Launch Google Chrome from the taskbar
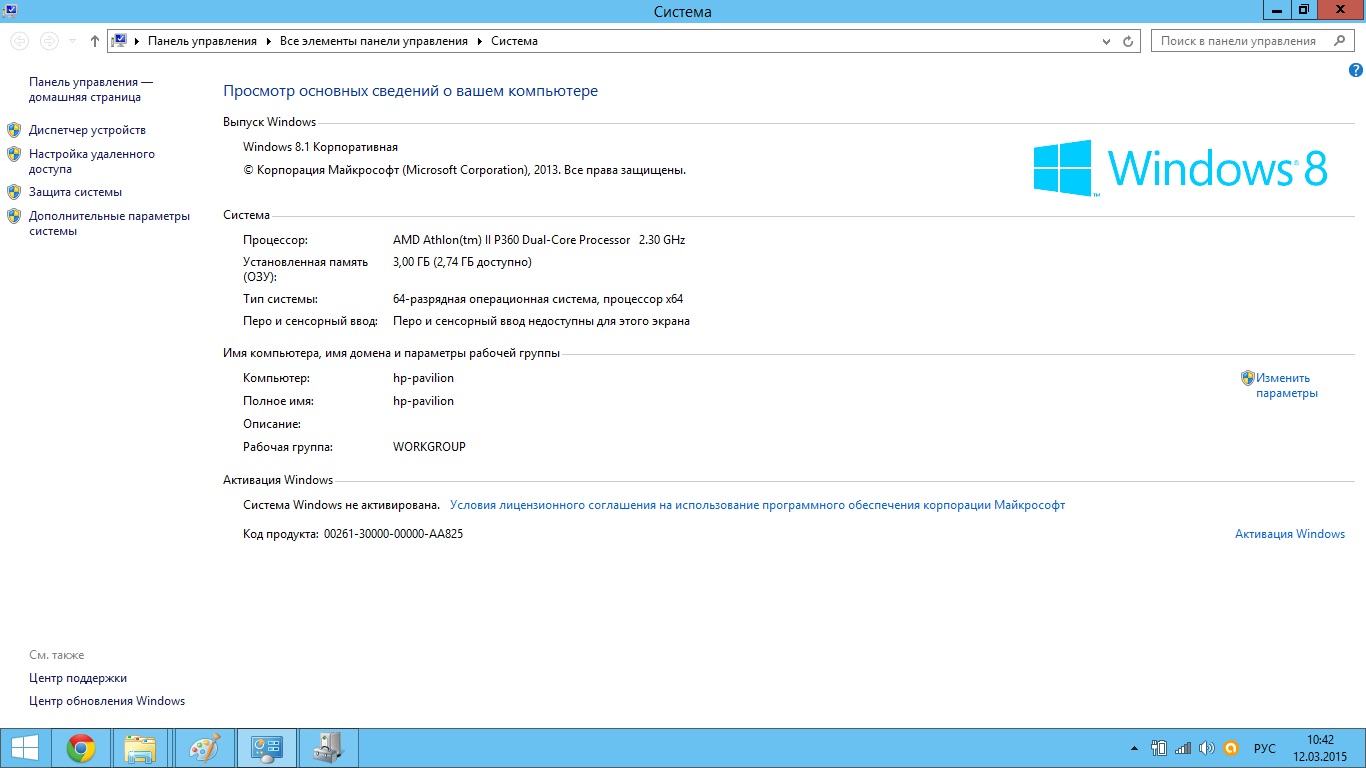1366x768 pixels. (81, 748)
